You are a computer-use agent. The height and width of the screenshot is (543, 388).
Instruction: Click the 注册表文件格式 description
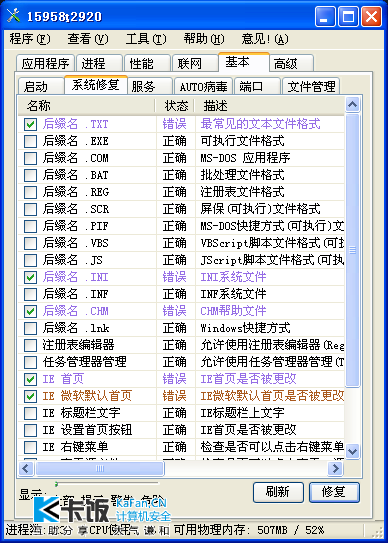242,192
